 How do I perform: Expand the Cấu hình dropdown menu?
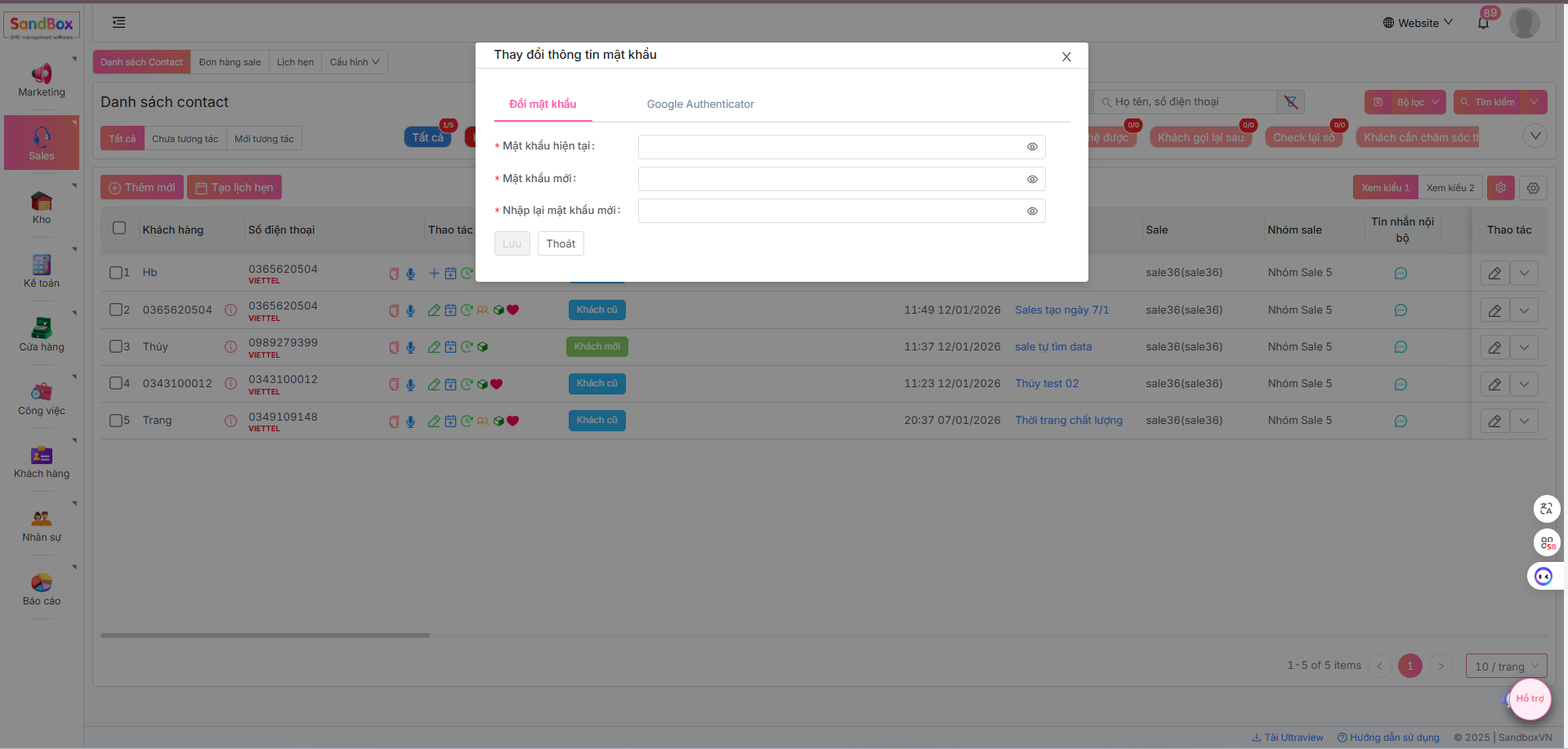click(x=355, y=62)
